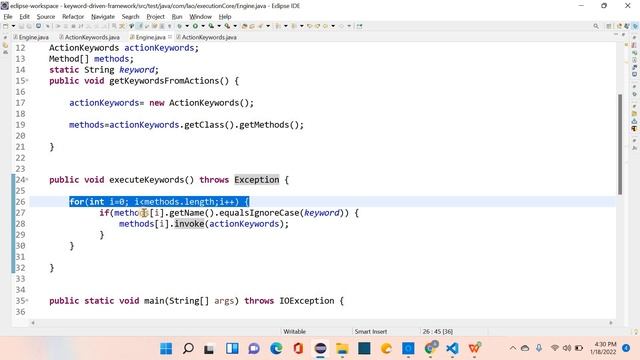Click the 26 : 45 cursor position status
The height and width of the screenshot is (360, 640).
point(438,331)
